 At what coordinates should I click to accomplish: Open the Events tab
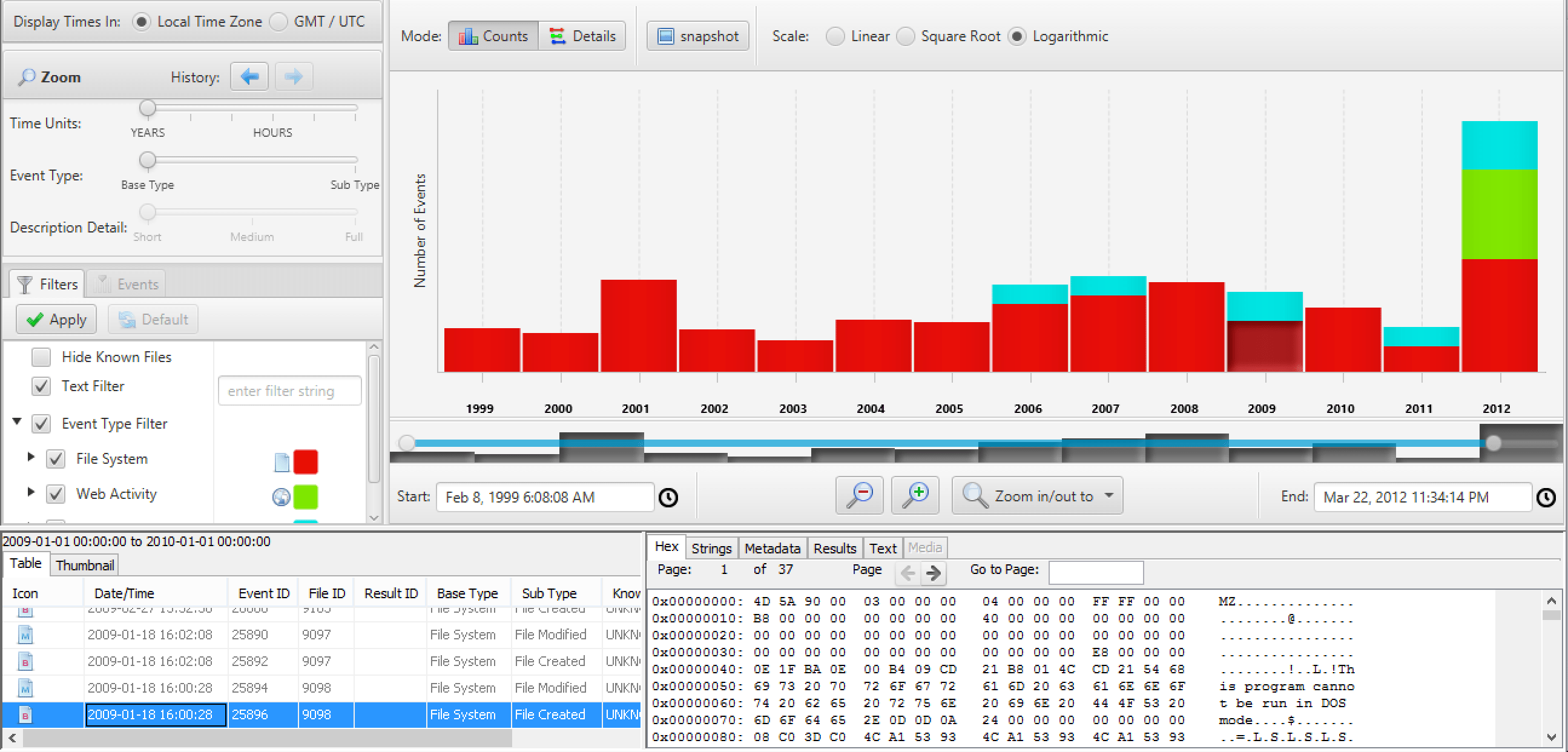(x=126, y=285)
